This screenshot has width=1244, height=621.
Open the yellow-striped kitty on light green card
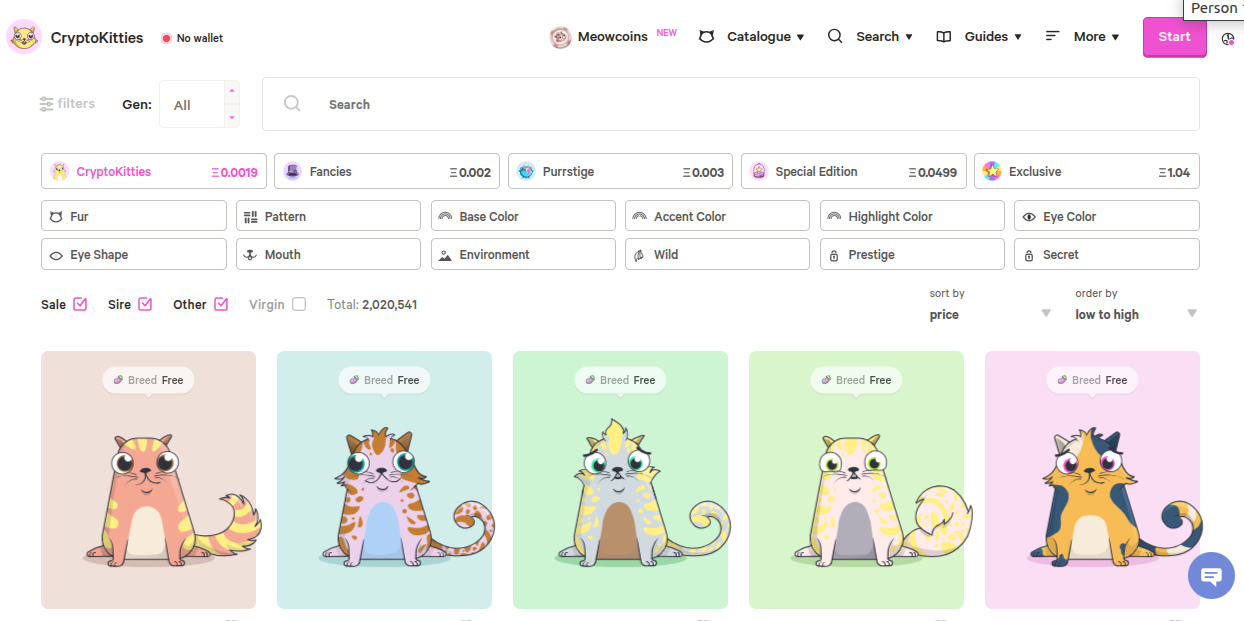click(856, 480)
